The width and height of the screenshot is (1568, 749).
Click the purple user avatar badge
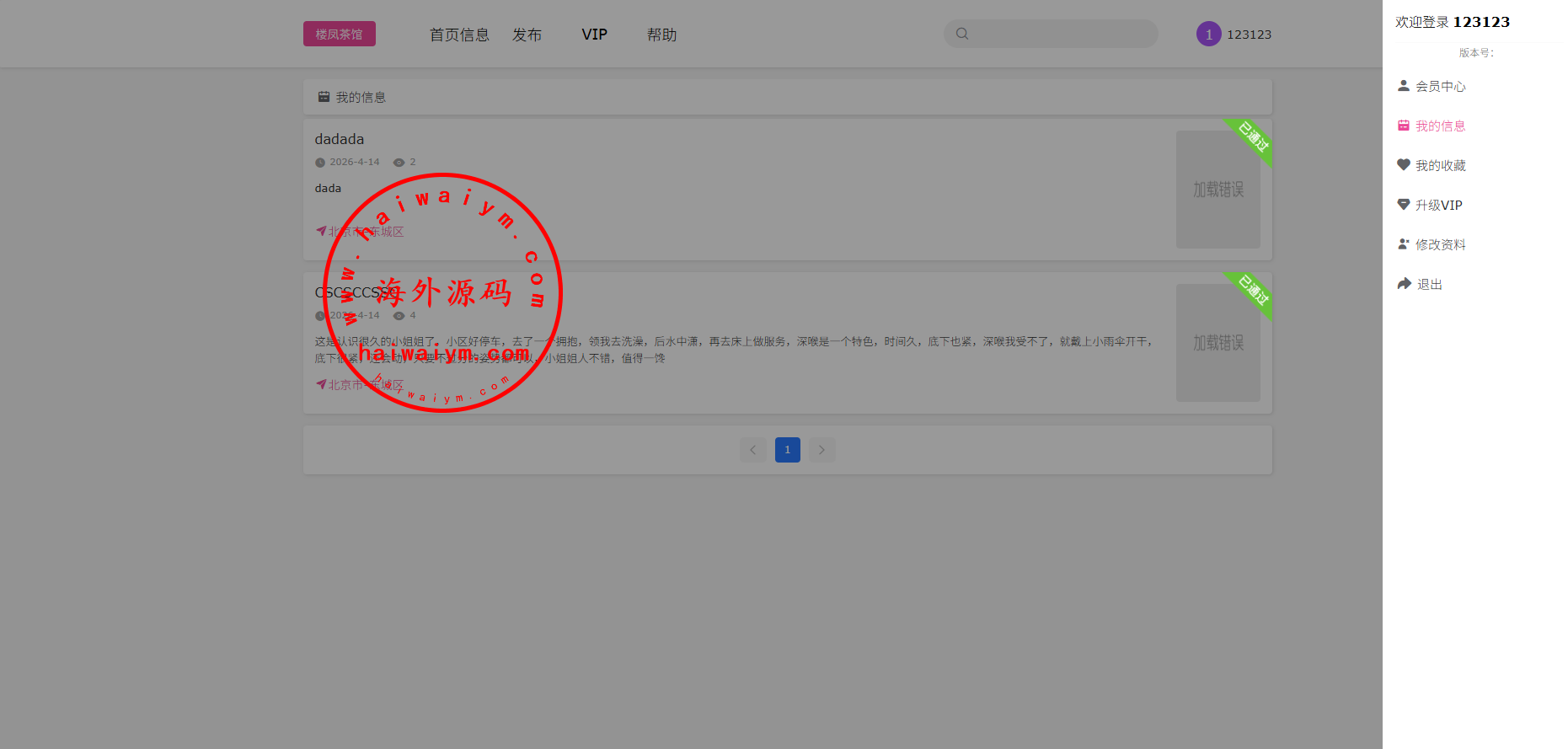[x=1208, y=35]
